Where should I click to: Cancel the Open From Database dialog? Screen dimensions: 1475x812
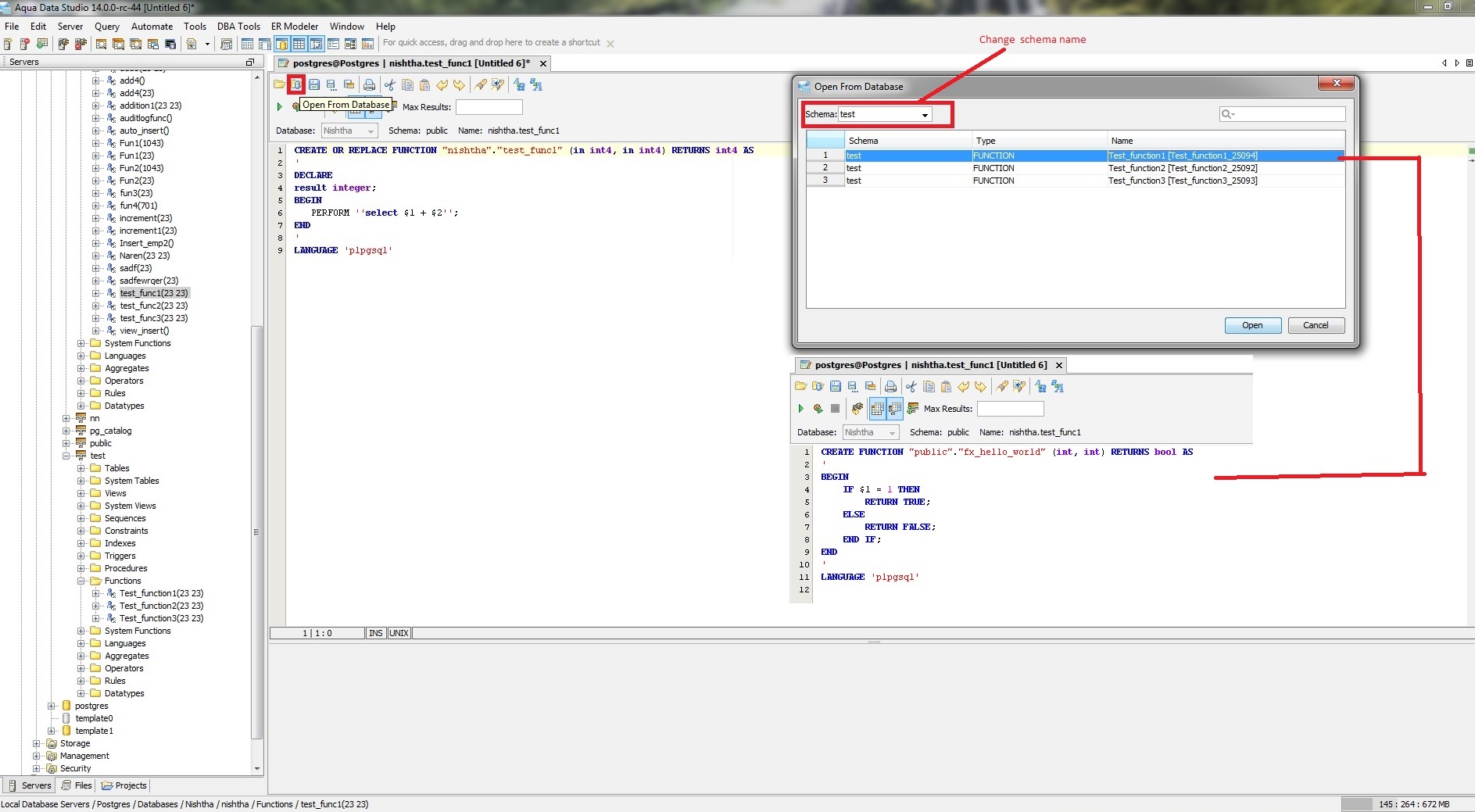coord(1316,325)
